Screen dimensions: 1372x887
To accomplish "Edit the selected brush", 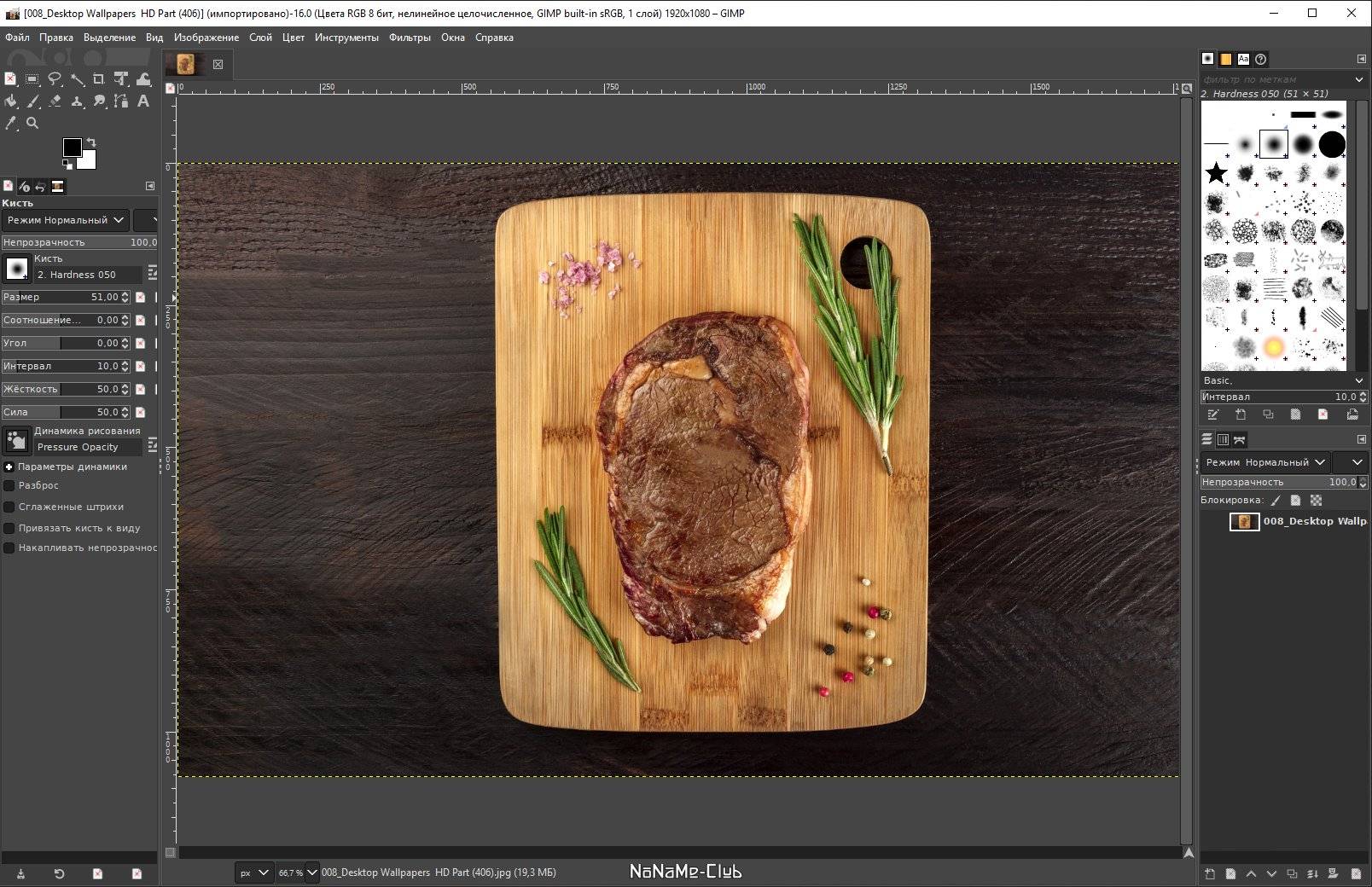I will 1213,415.
